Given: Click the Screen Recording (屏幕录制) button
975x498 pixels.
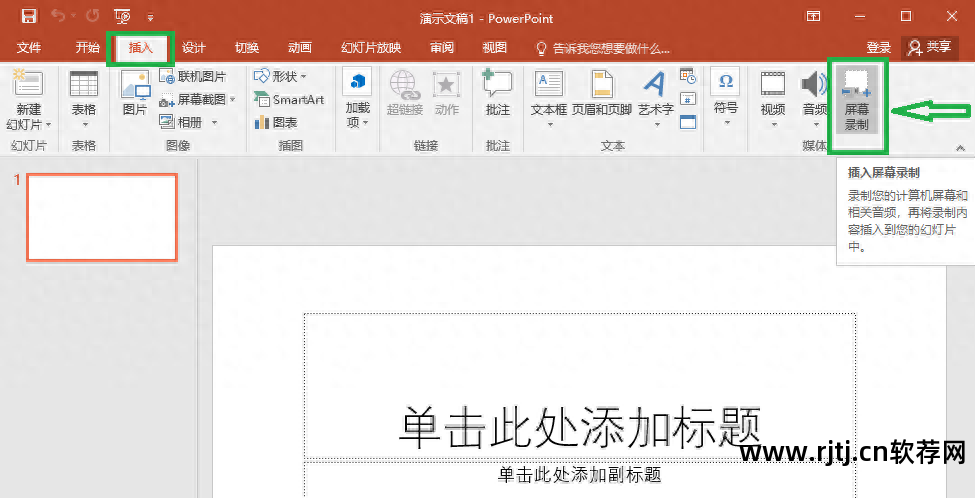Looking at the screenshot, I should (857, 100).
